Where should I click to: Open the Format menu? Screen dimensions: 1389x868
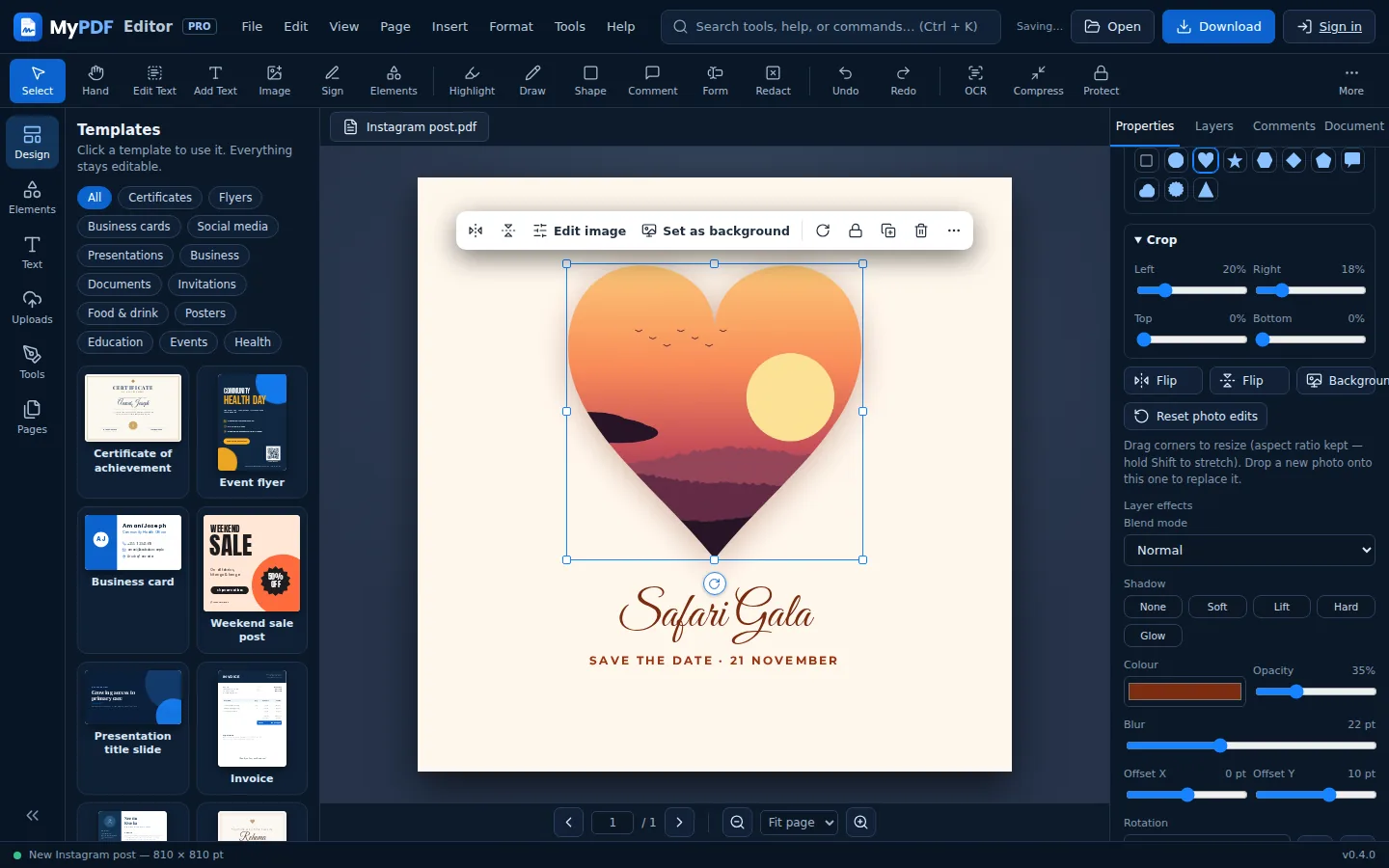point(511,26)
